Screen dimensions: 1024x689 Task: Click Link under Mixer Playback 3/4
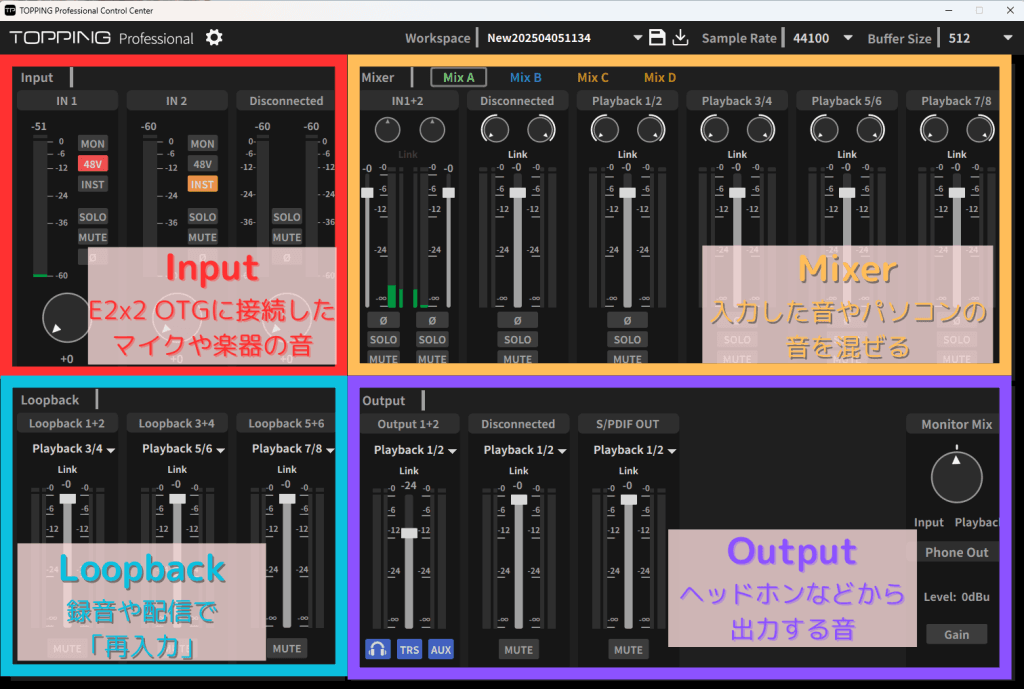click(737, 154)
